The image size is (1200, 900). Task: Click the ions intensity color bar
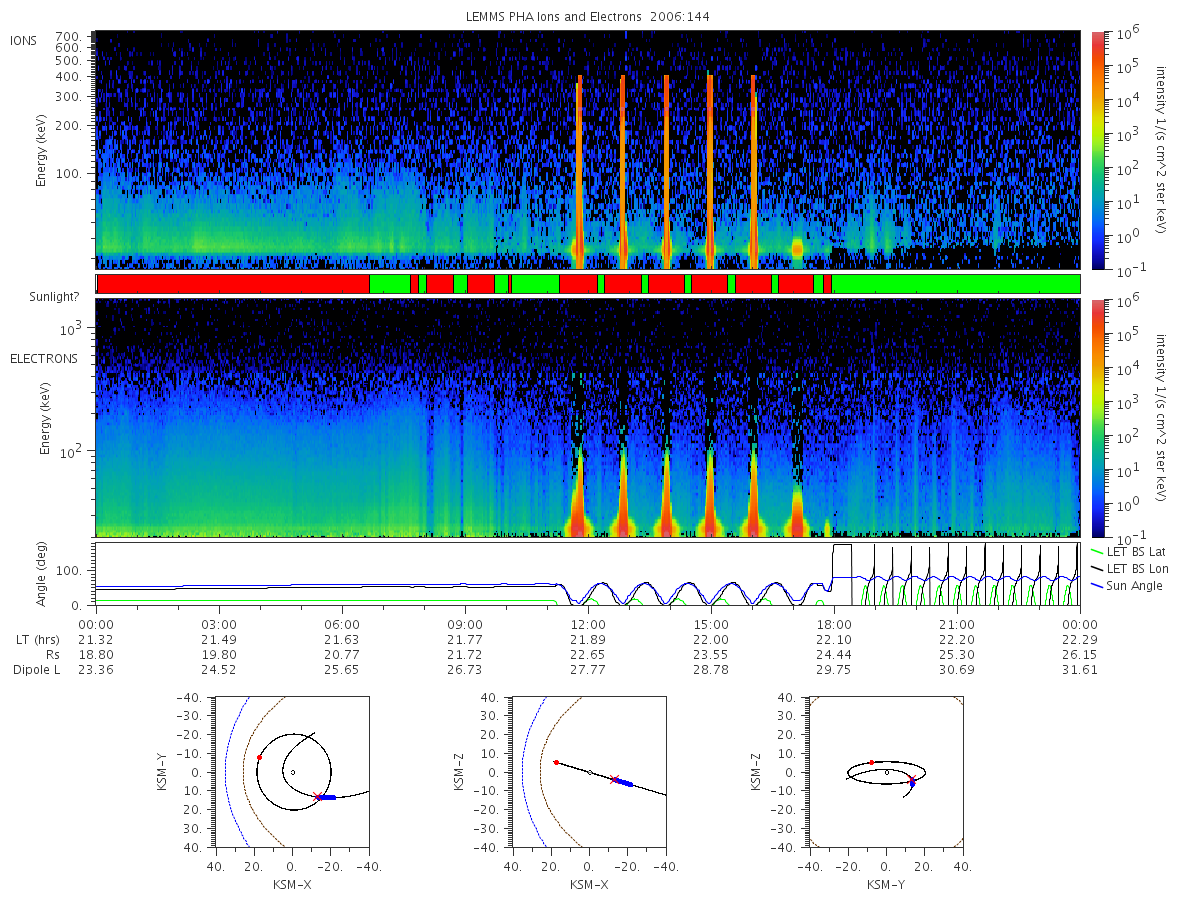pos(1097,150)
